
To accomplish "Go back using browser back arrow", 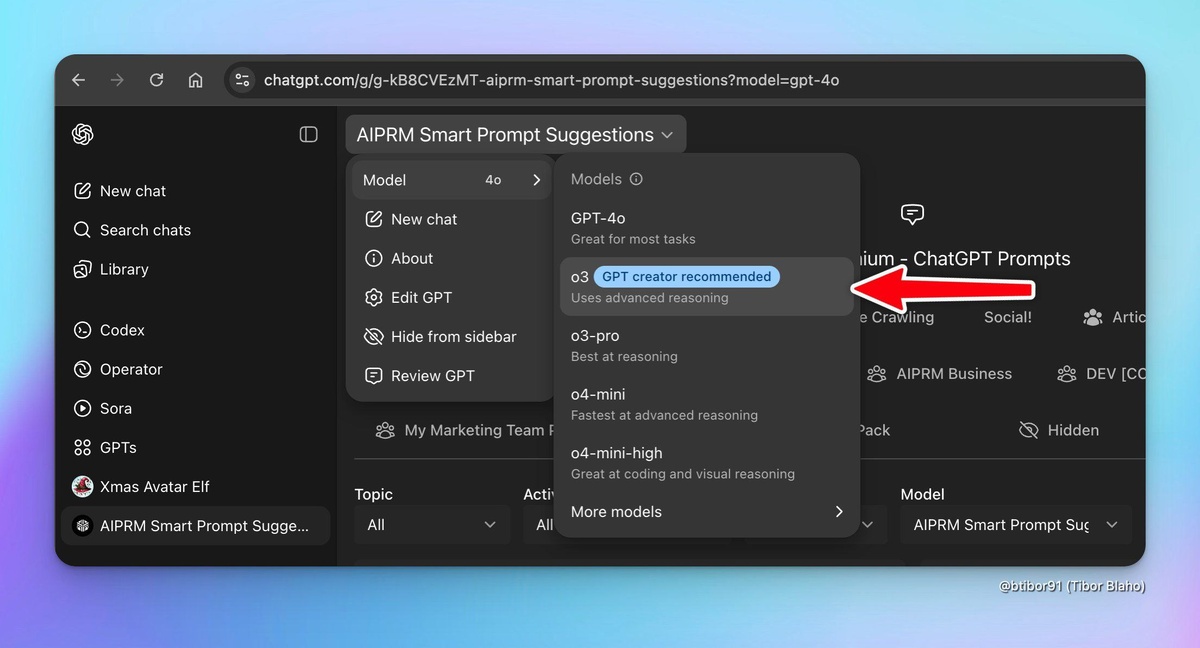I will (x=79, y=80).
